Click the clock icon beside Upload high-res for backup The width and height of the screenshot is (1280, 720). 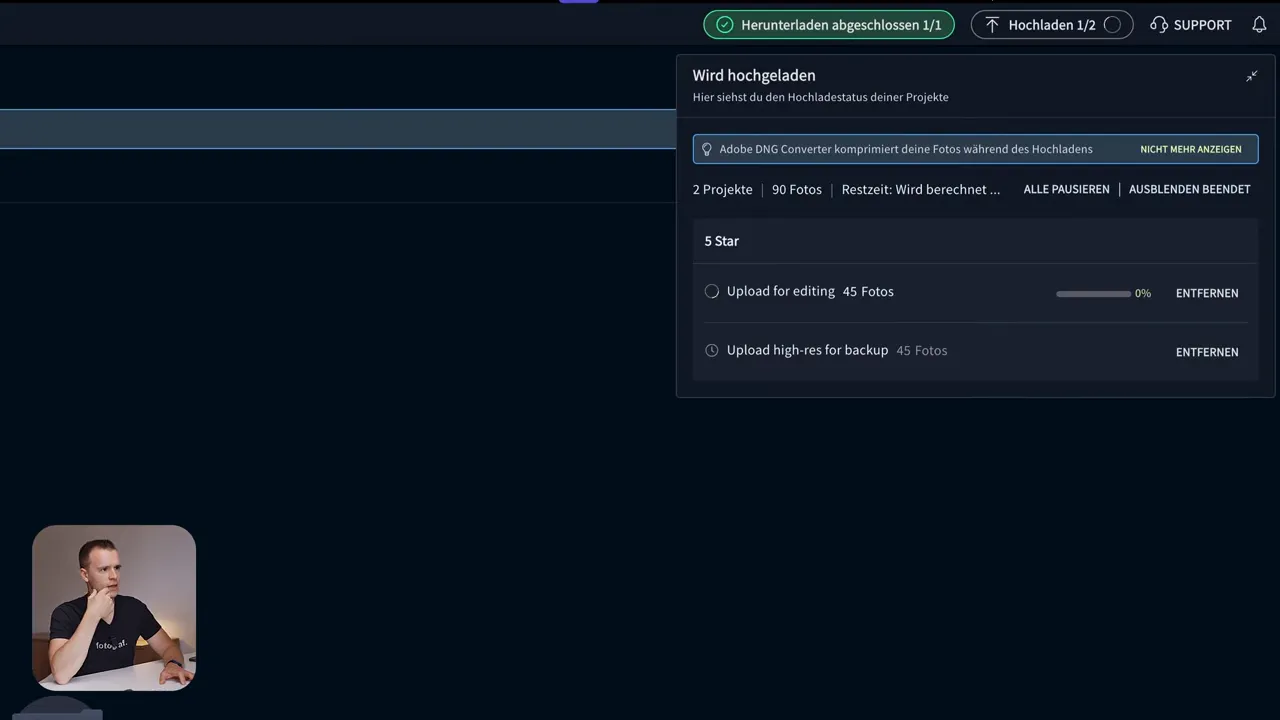tap(711, 350)
